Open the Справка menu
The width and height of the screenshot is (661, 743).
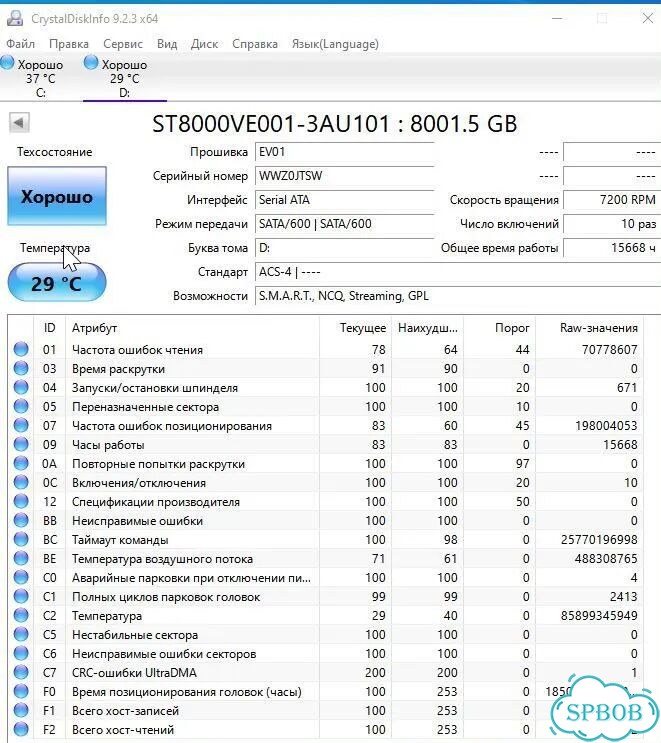(x=255, y=44)
